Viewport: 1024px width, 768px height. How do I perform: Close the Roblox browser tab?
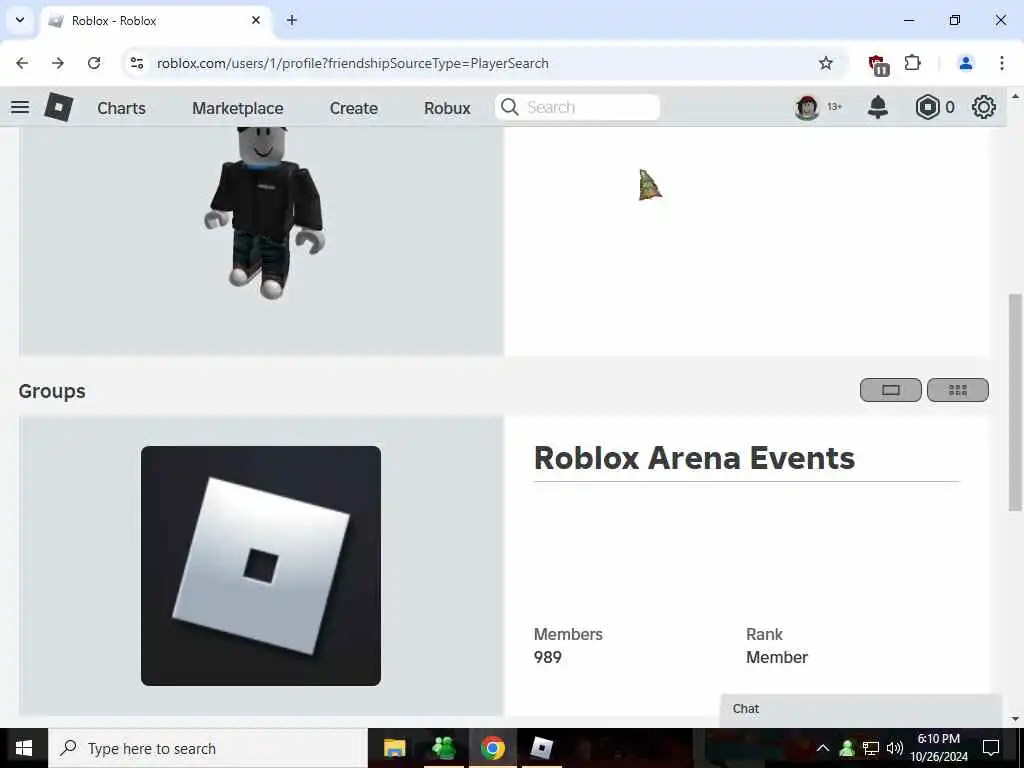pos(256,20)
